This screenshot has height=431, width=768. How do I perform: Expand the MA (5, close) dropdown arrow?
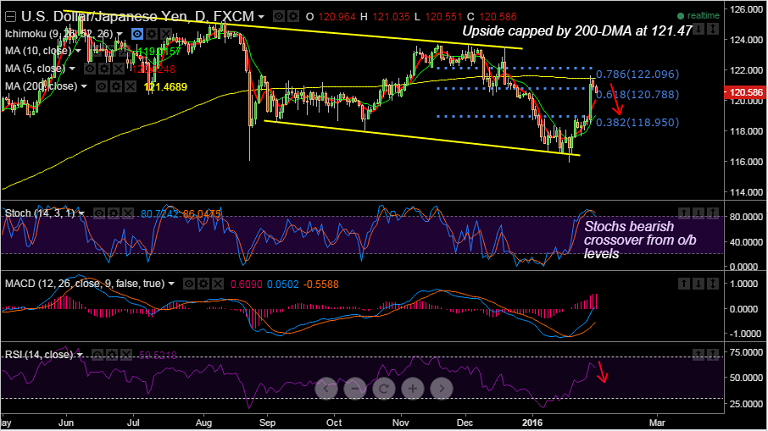click(72, 69)
